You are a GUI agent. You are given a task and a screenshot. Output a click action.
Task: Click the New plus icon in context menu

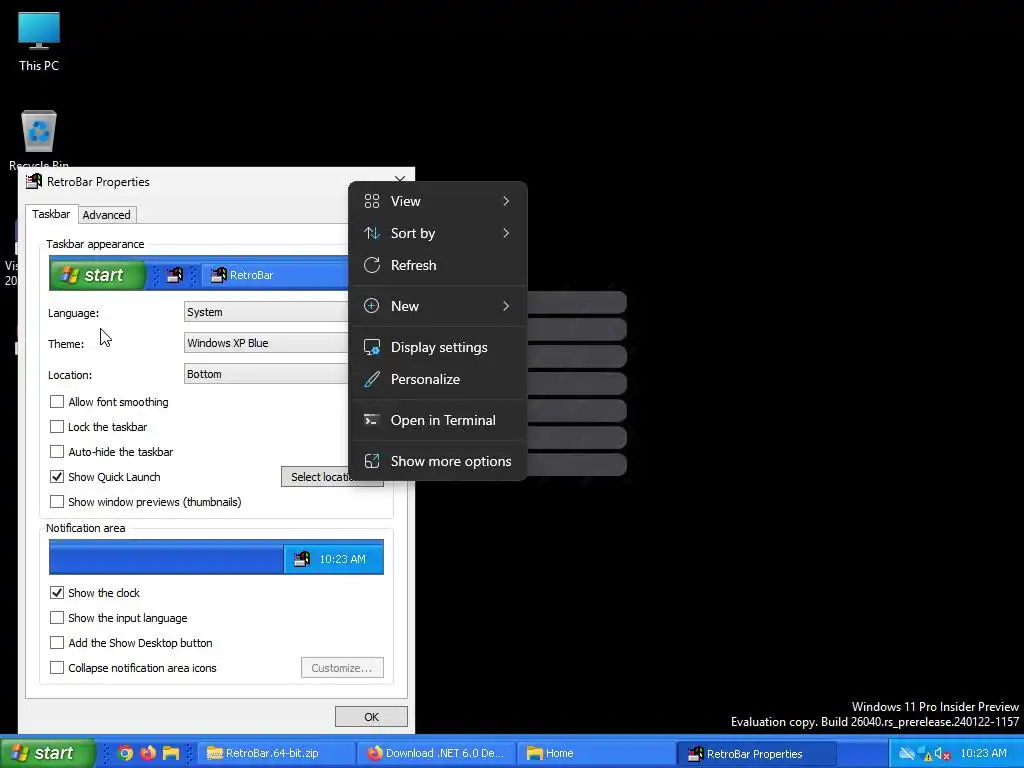[x=372, y=306]
